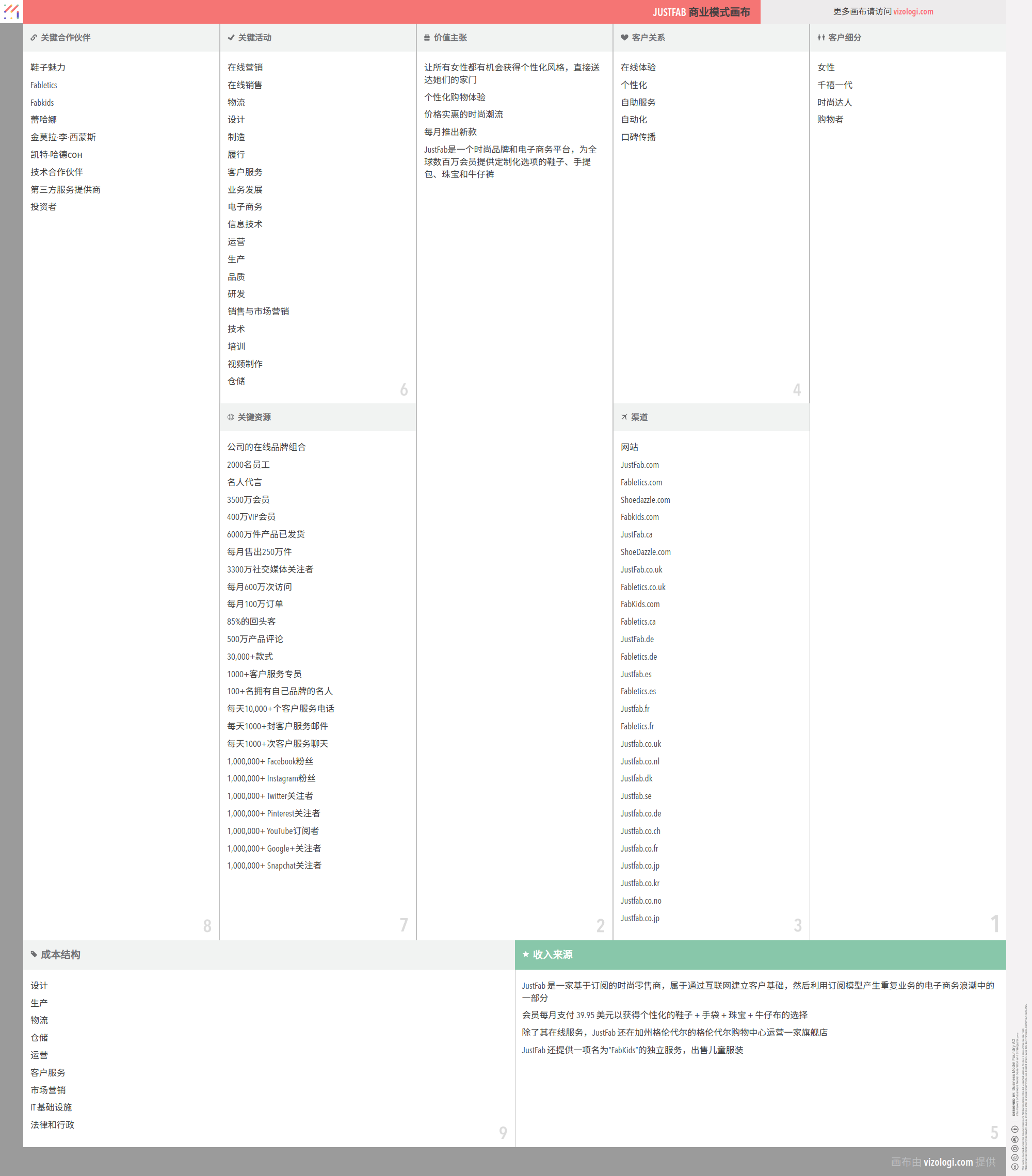Click the paper plane icon beside 渠道
The image size is (1032, 1176).
click(x=623, y=418)
